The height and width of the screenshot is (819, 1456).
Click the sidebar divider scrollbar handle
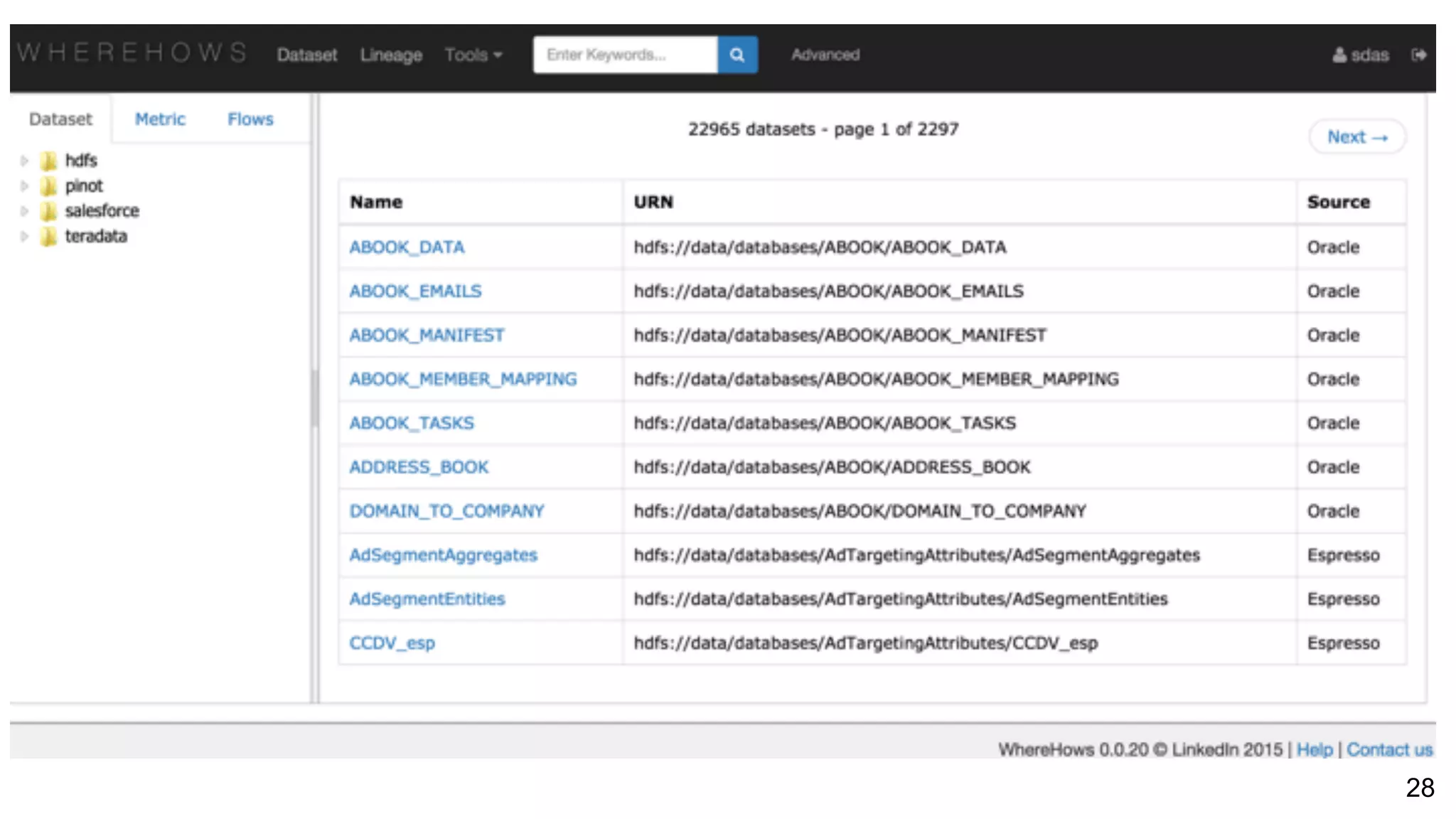[314, 398]
